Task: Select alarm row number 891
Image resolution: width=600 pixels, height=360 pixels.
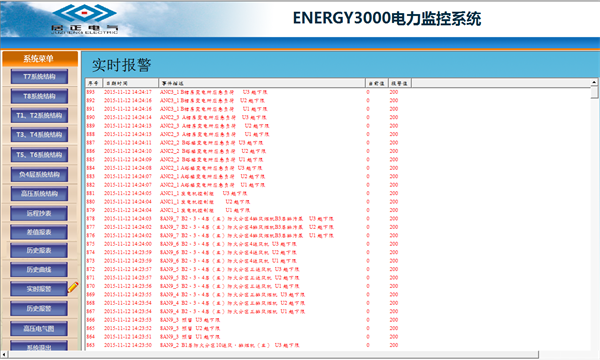Action: 91,109
